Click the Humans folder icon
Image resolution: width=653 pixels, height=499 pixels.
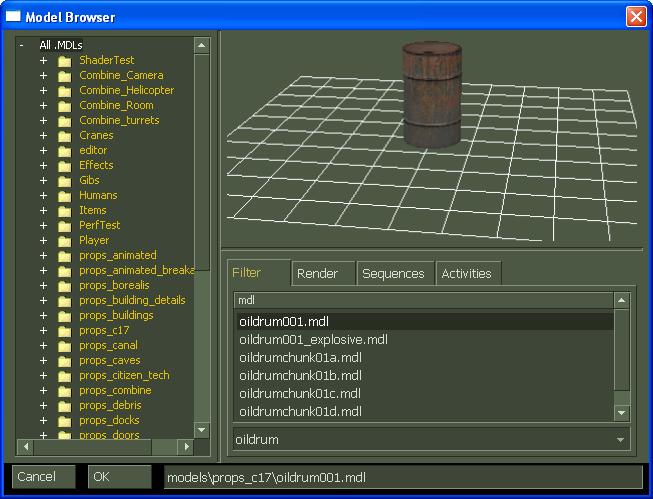65,196
